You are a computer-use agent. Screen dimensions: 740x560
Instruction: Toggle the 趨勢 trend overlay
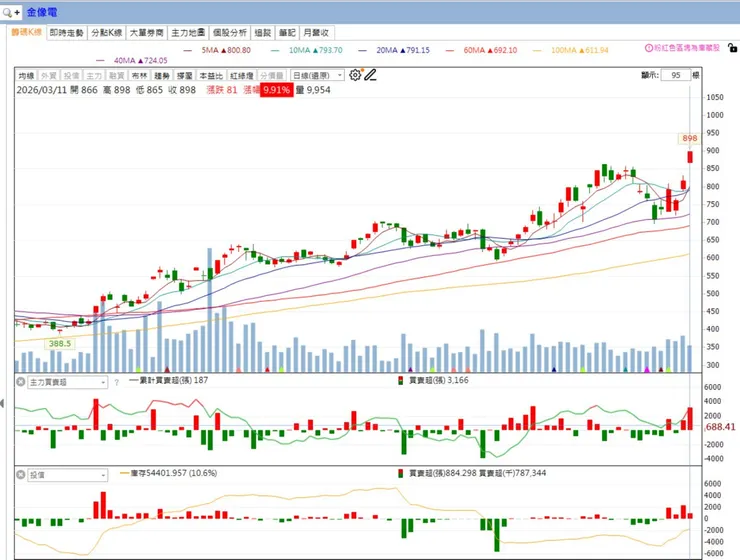162,75
